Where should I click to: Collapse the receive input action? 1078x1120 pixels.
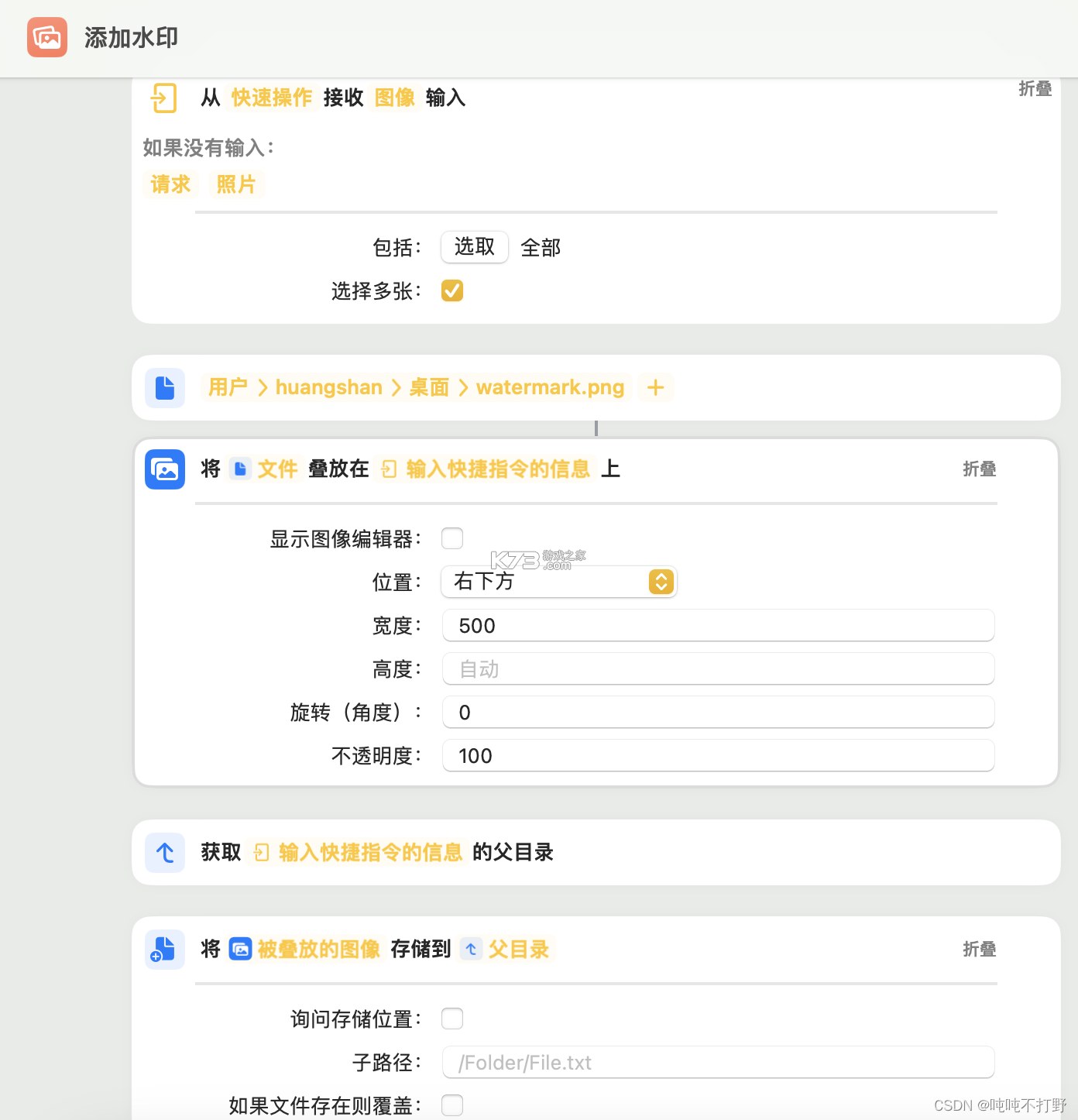1035,88
